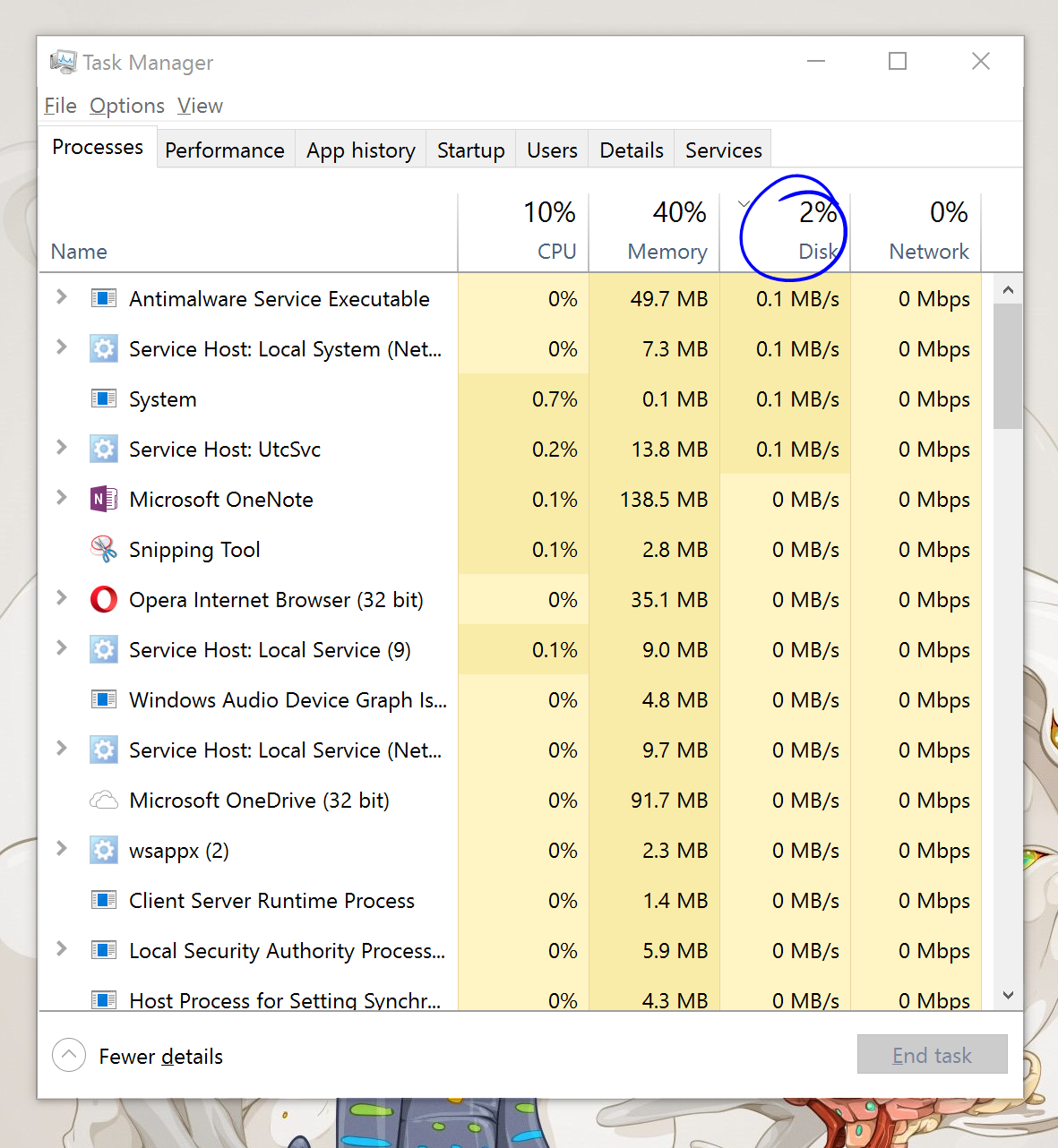Sort processes by Network column
The image size is (1058, 1148).
[916, 232]
